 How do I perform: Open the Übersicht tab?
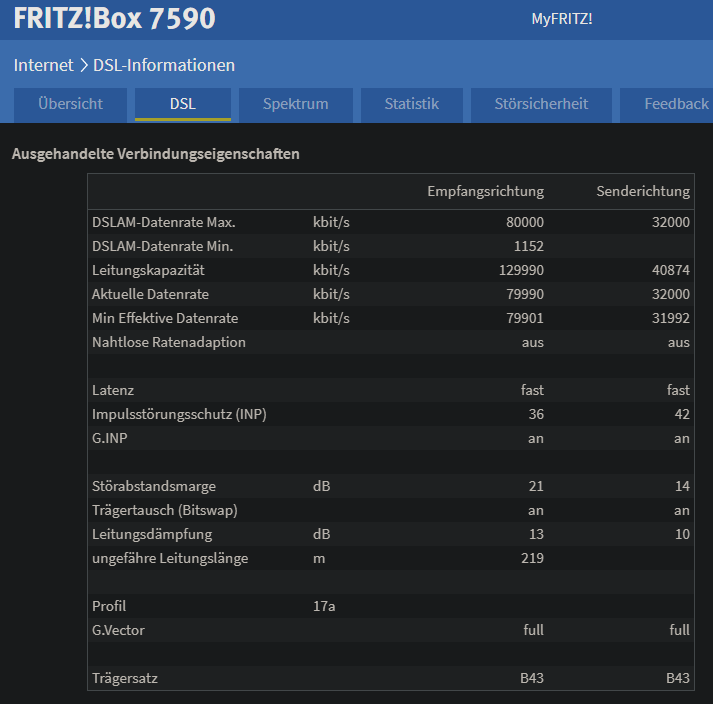[70, 105]
